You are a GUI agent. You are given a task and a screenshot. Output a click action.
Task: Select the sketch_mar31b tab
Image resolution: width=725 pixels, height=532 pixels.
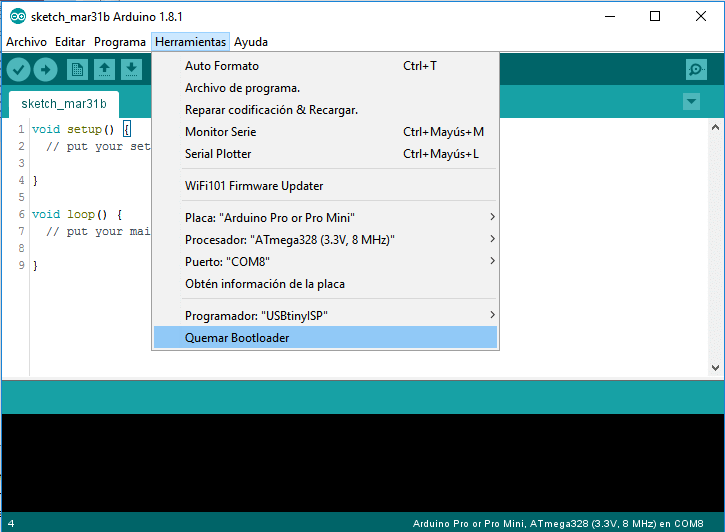[x=64, y=104]
